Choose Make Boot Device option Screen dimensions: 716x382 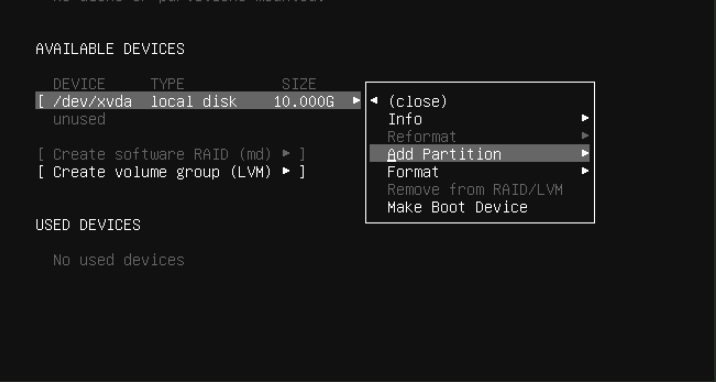pyautogui.click(x=457, y=207)
